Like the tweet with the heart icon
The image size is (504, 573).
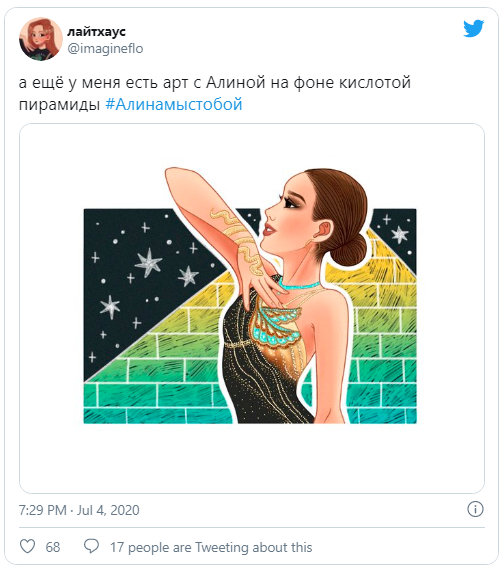(x=27, y=546)
